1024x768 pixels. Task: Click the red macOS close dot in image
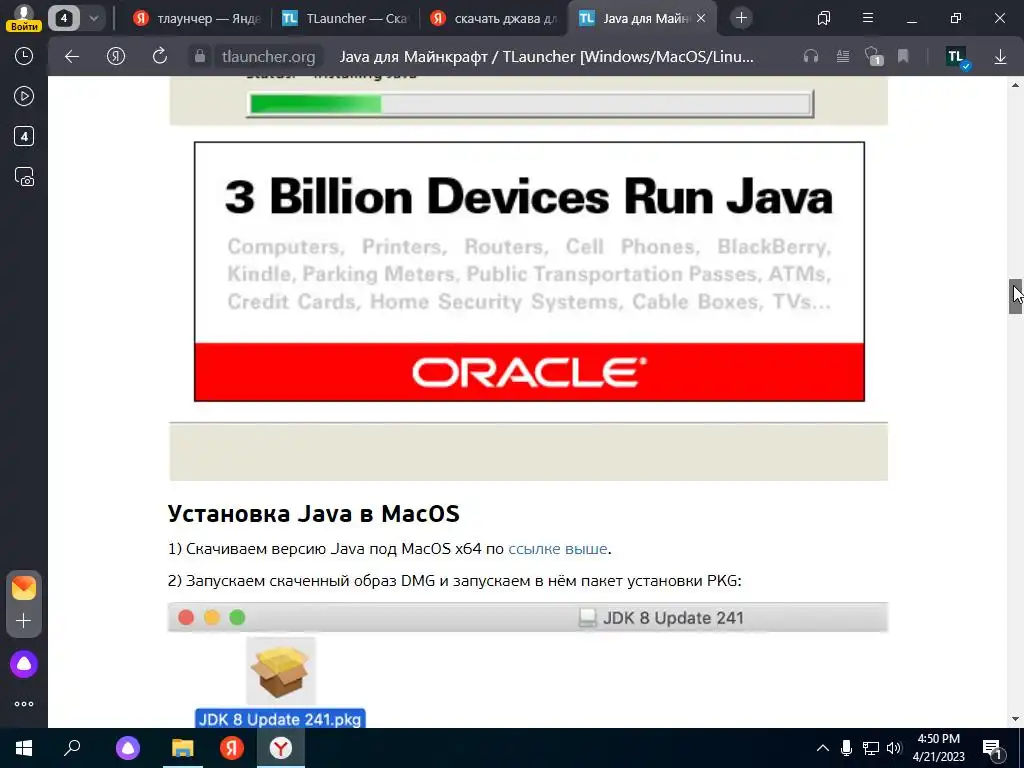coord(186,618)
